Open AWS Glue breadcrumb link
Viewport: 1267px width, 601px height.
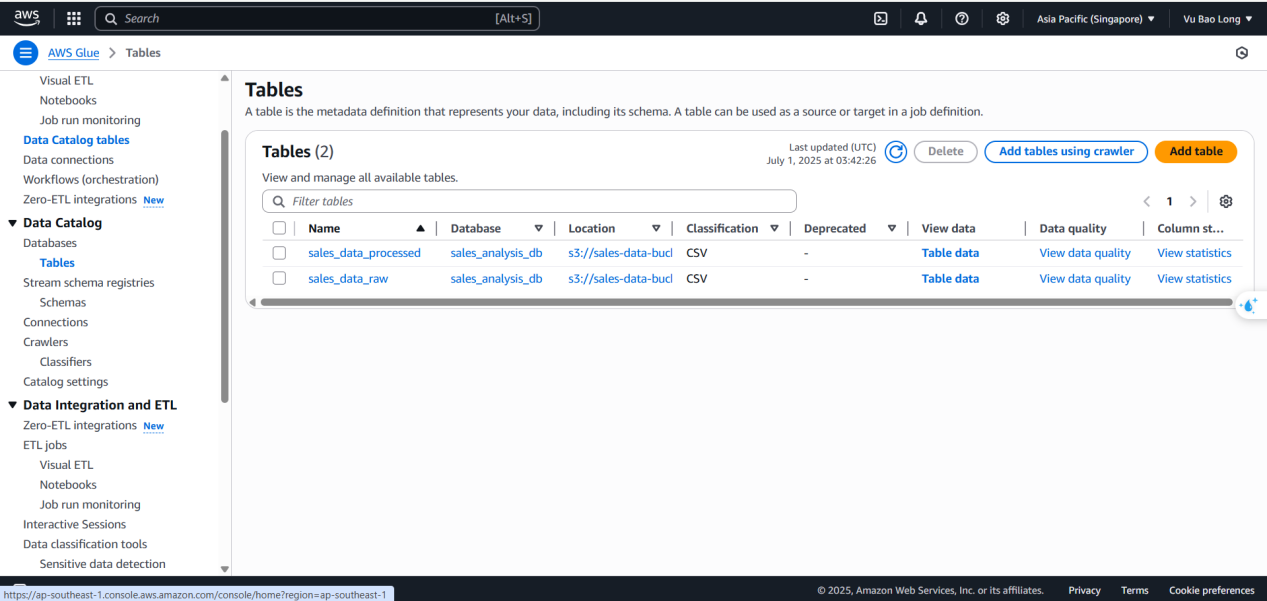[74, 53]
